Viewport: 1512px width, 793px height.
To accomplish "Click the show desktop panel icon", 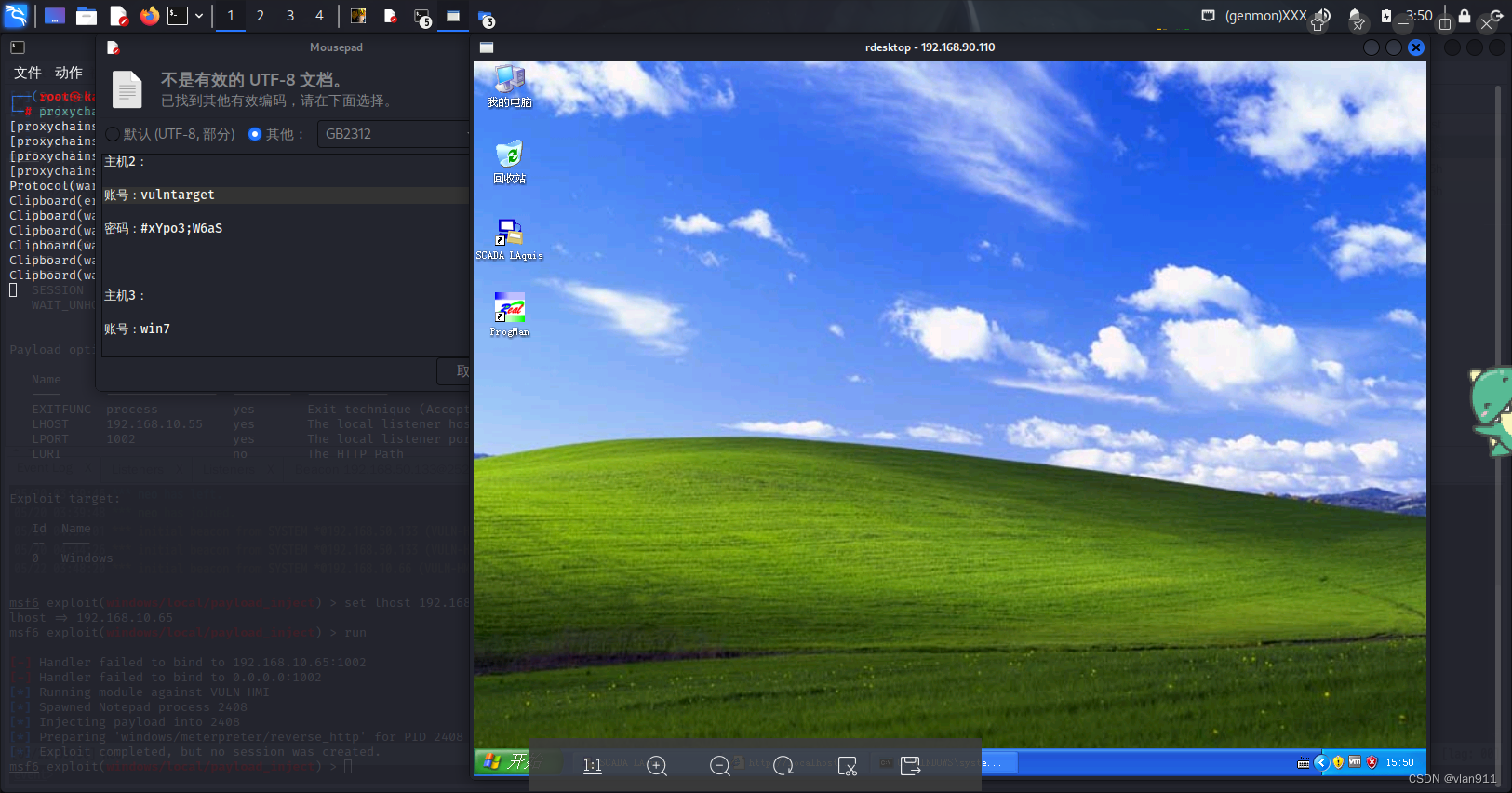I will [x=55, y=16].
